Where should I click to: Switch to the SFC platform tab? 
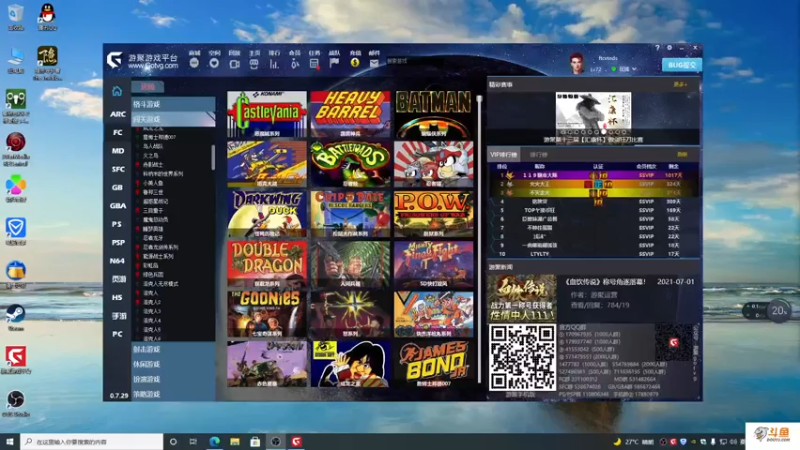click(x=118, y=169)
